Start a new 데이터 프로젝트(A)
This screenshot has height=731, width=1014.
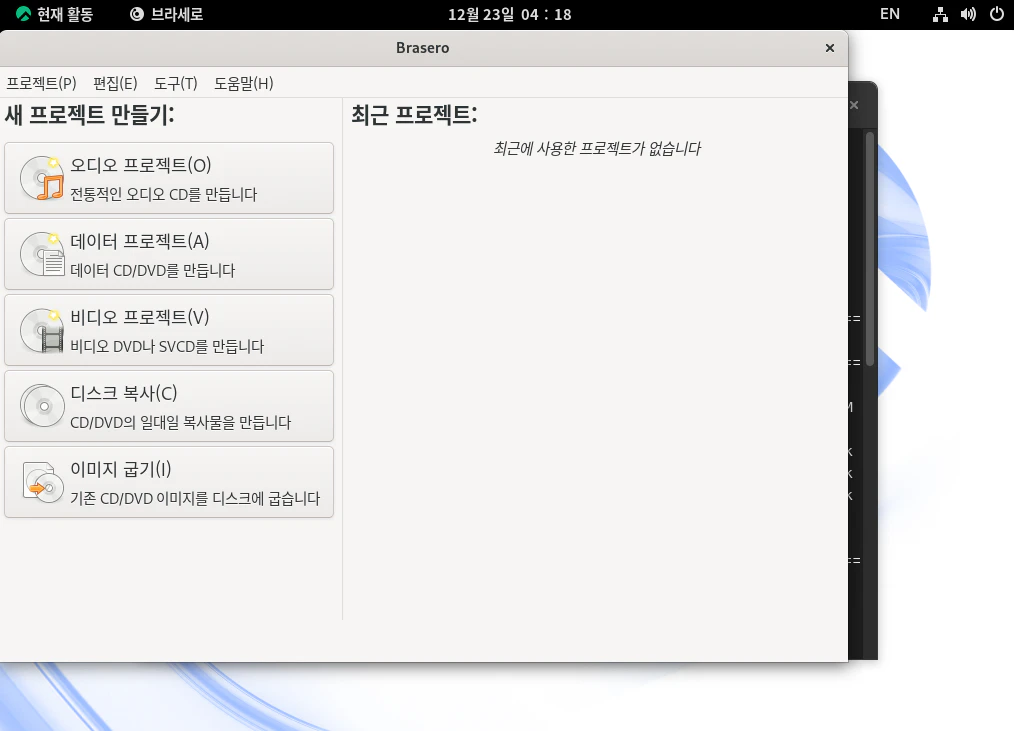coord(169,254)
